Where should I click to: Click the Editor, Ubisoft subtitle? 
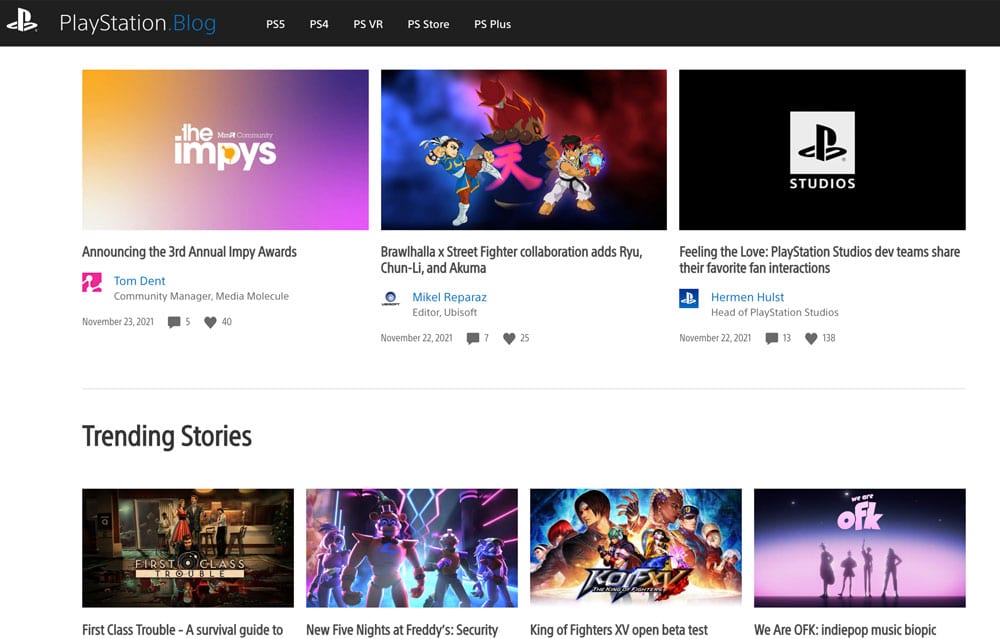click(x=445, y=312)
